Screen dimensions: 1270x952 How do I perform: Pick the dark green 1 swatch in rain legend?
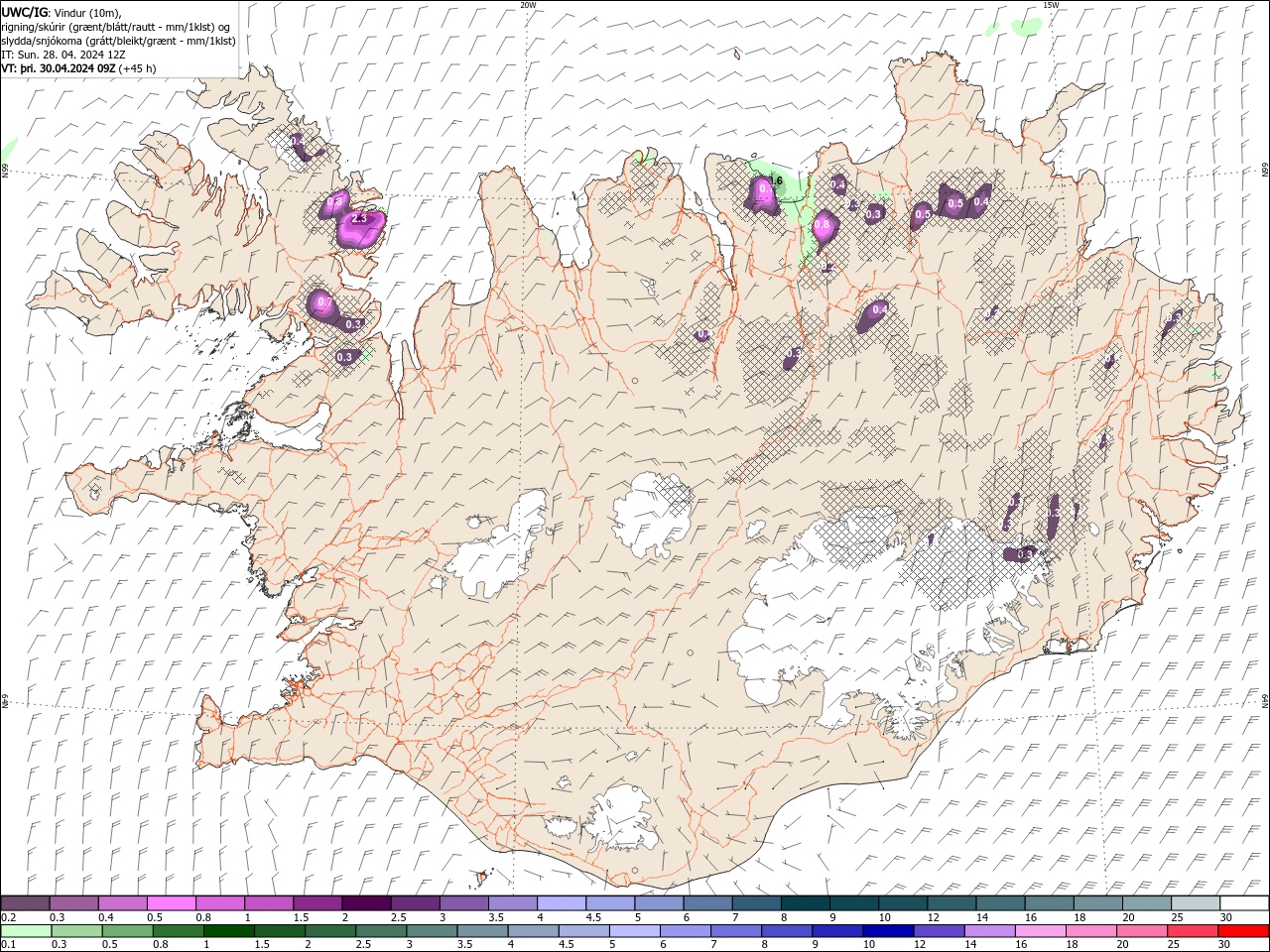click(x=228, y=930)
